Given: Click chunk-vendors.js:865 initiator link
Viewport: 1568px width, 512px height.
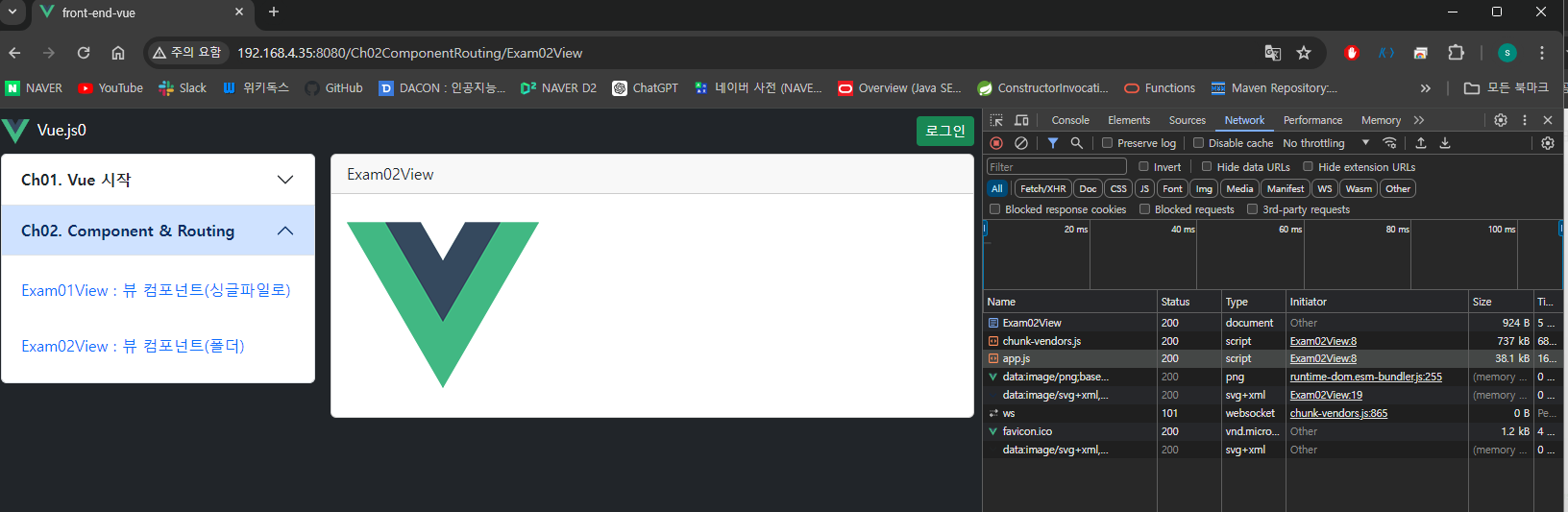Looking at the screenshot, I should 1338,413.
